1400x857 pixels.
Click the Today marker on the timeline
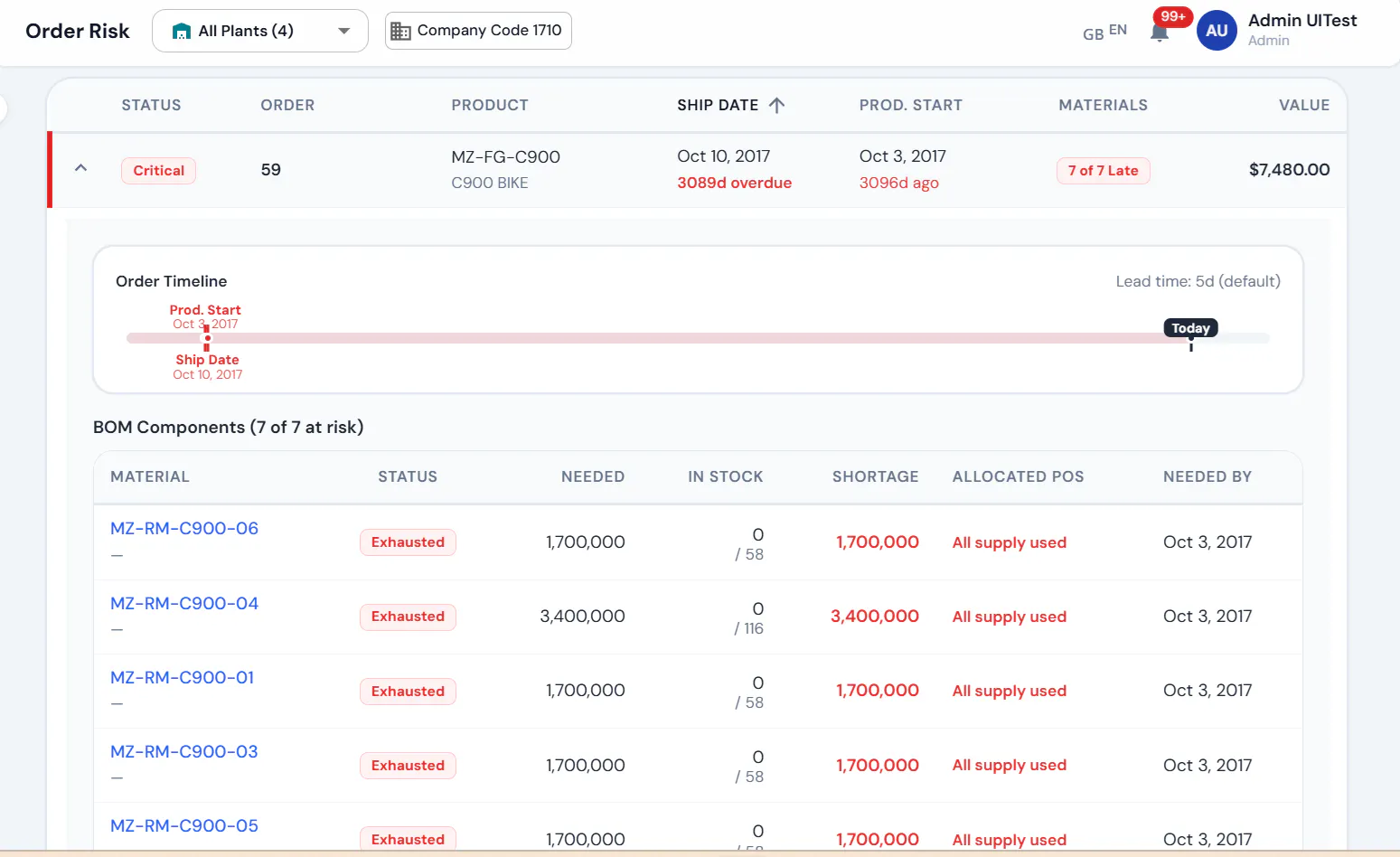[x=1190, y=328]
